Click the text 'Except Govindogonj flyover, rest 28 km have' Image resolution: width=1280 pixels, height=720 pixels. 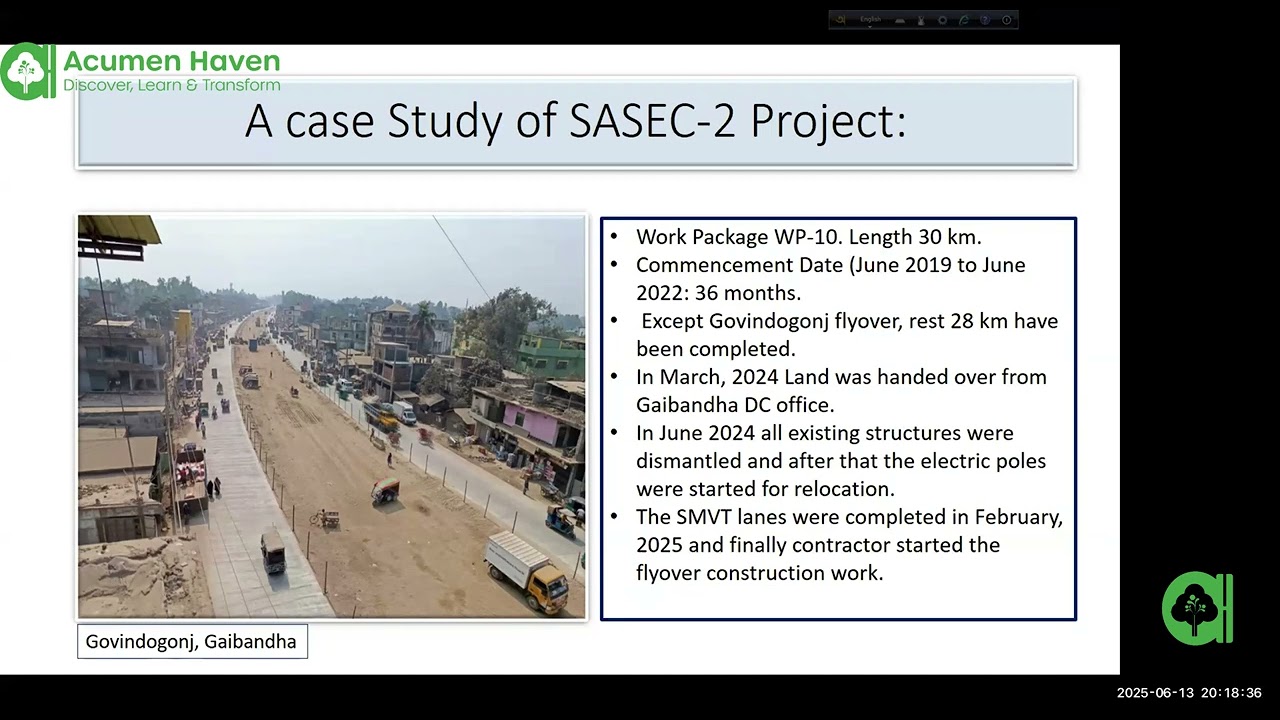pyautogui.click(x=849, y=321)
